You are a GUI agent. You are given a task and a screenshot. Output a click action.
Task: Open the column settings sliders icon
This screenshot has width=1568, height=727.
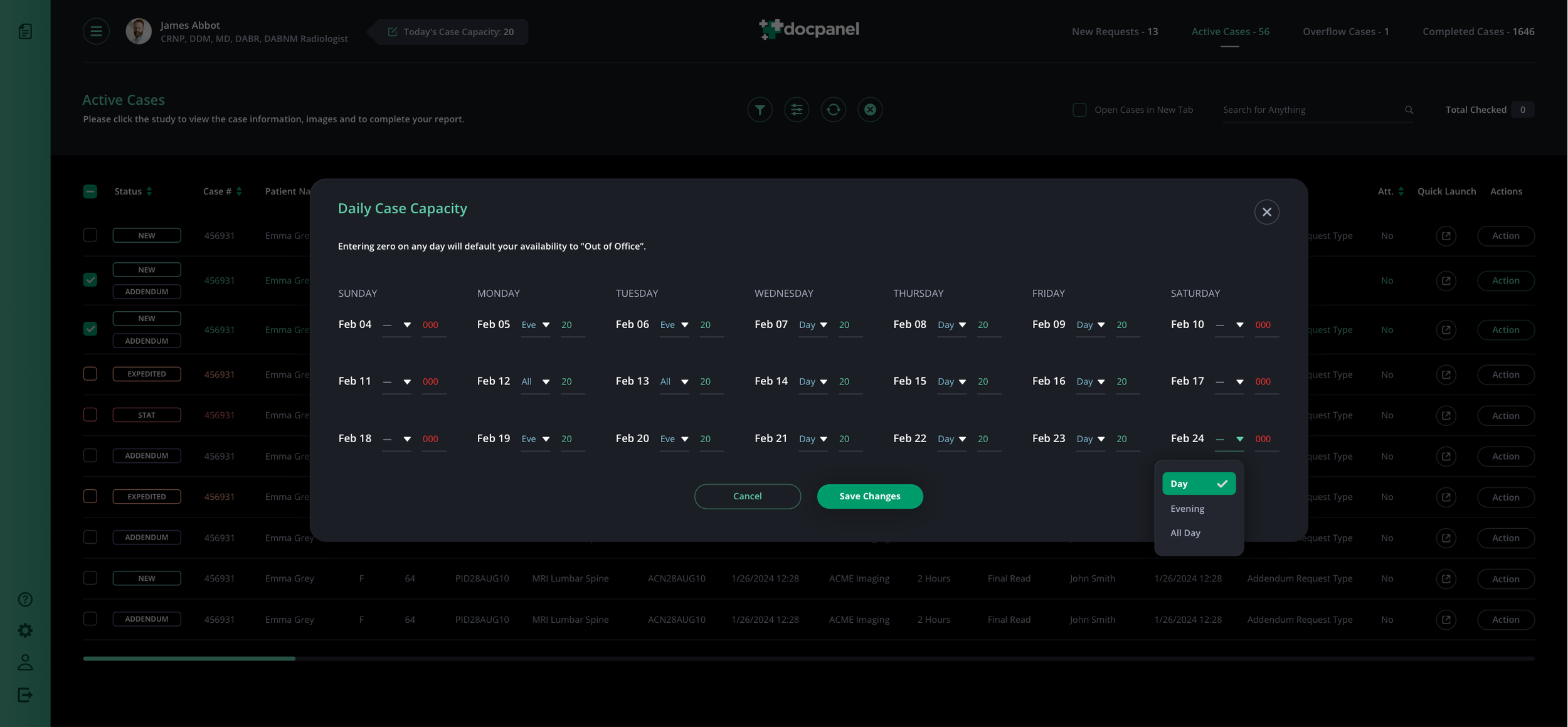click(797, 110)
